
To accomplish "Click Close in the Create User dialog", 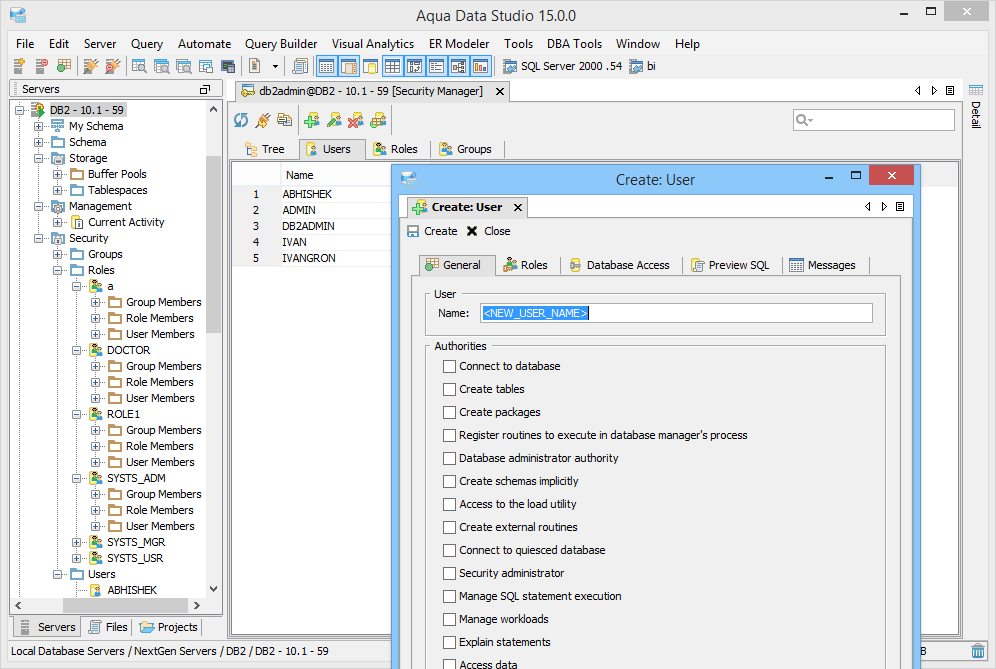I will click(x=488, y=231).
